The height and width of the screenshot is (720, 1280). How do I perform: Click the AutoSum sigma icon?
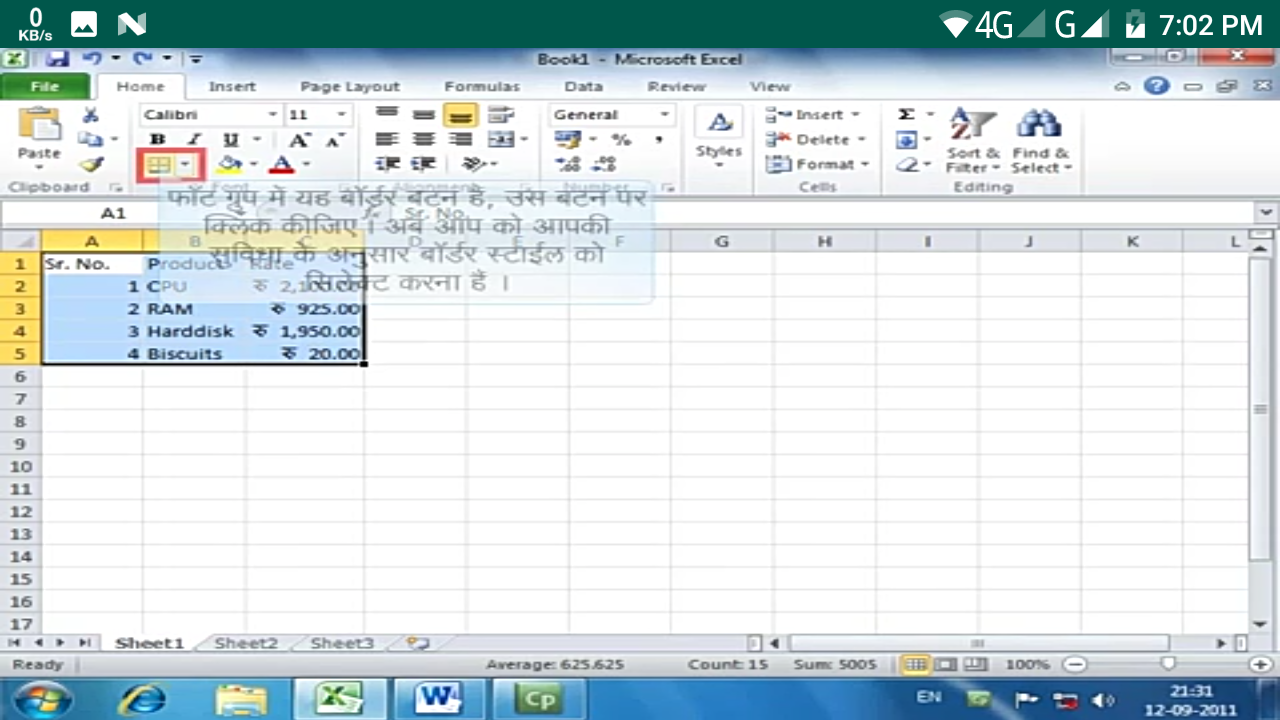907,115
